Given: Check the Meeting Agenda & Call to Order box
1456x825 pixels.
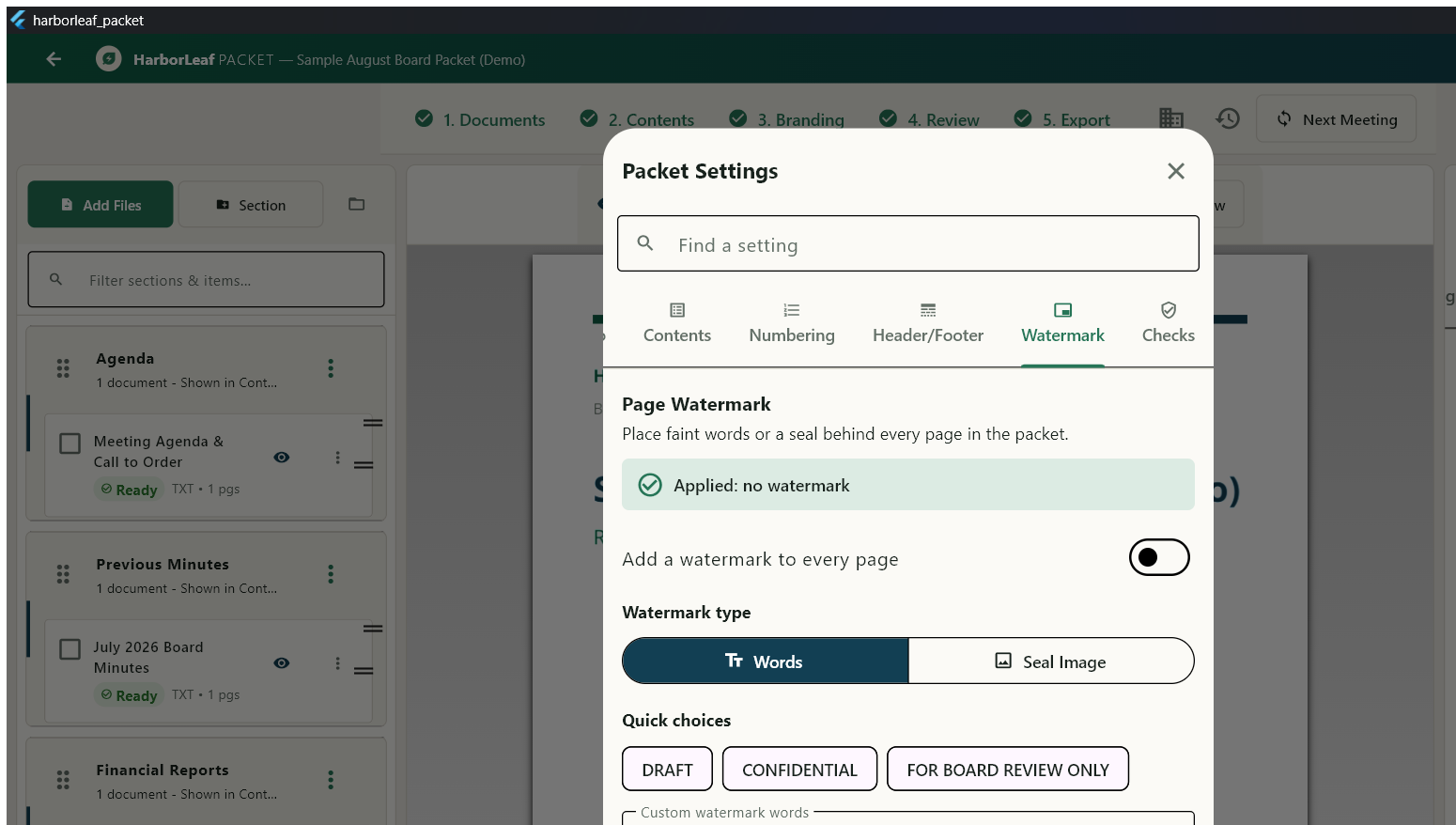Looking at the screenshot, I should point(70,443).
